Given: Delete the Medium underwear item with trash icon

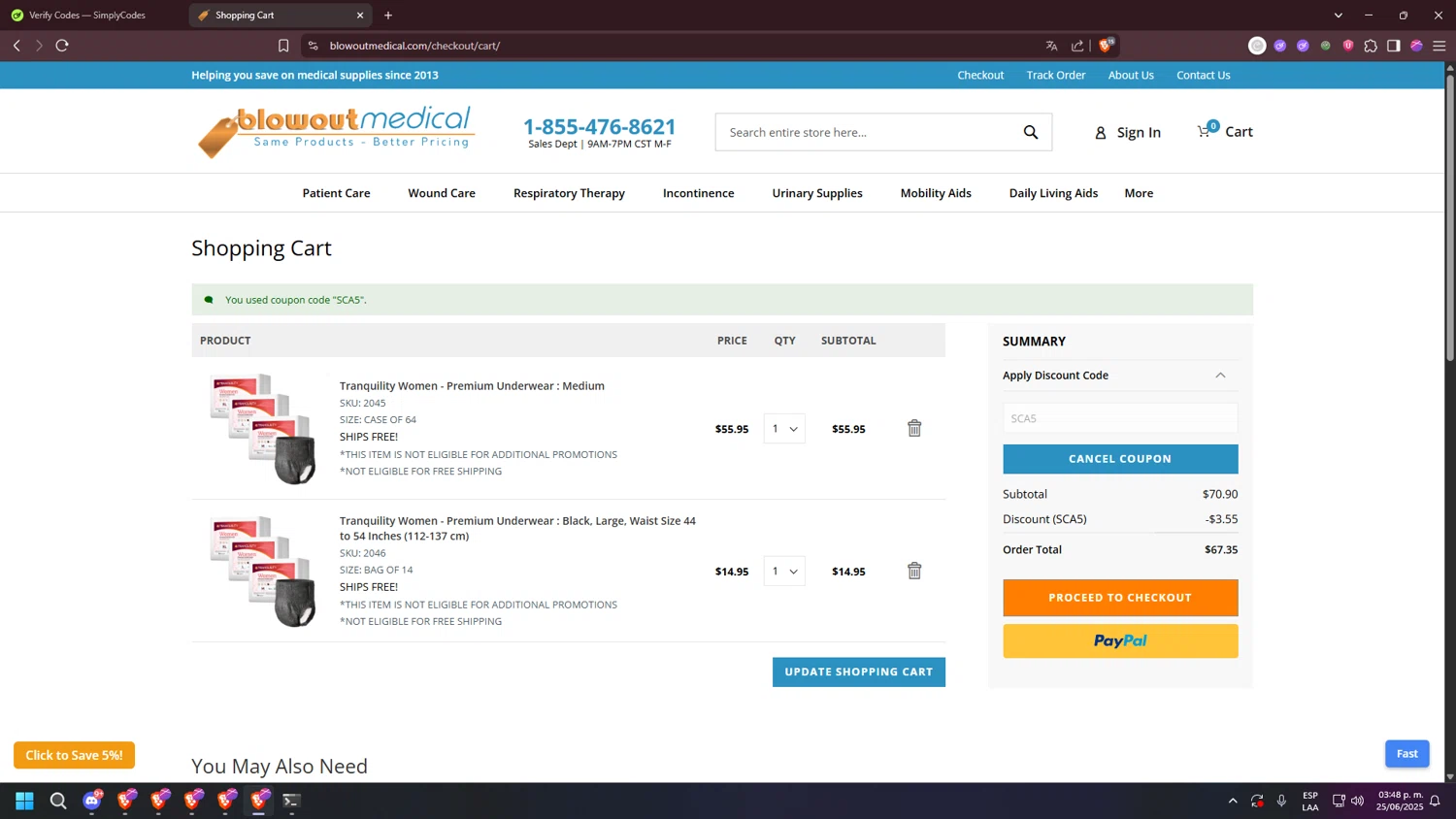Looking at the screenshot, I should coord(914,428).
